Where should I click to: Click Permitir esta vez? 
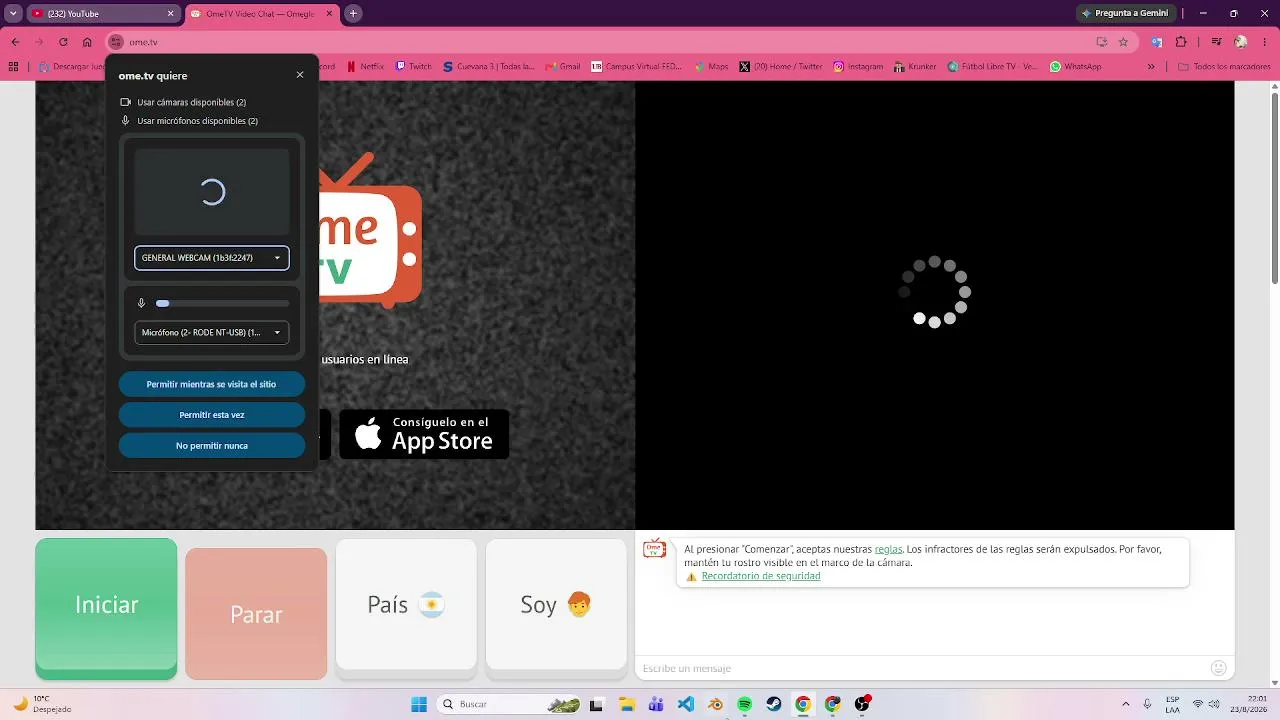pos(212,415)
